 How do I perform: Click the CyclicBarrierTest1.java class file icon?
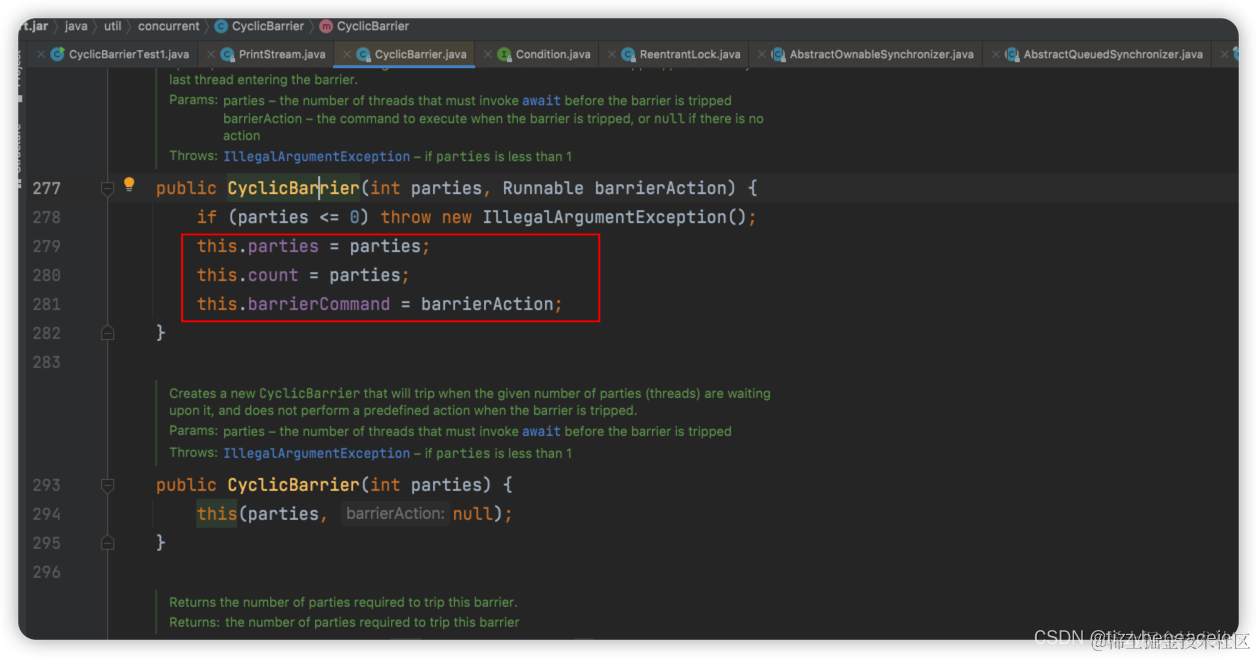click(x=58, y=54)
